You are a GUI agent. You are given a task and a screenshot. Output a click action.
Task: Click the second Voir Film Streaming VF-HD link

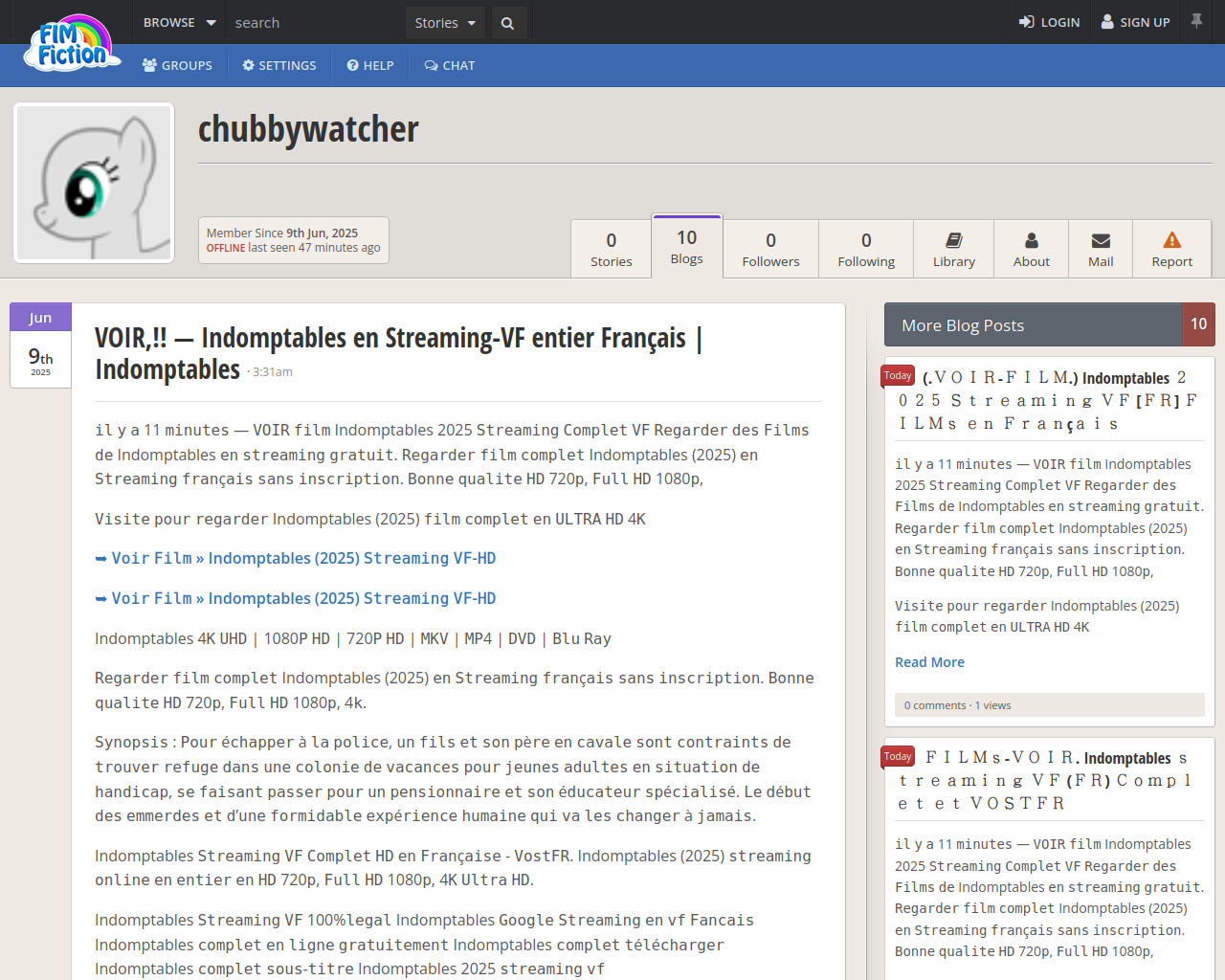point(296,598)
